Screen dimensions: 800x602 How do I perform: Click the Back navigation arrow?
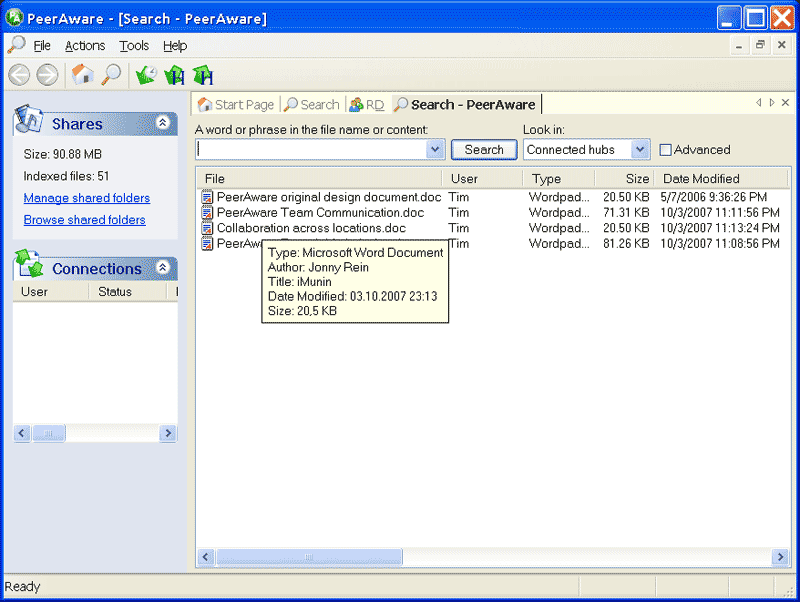[x=19, y=75]
